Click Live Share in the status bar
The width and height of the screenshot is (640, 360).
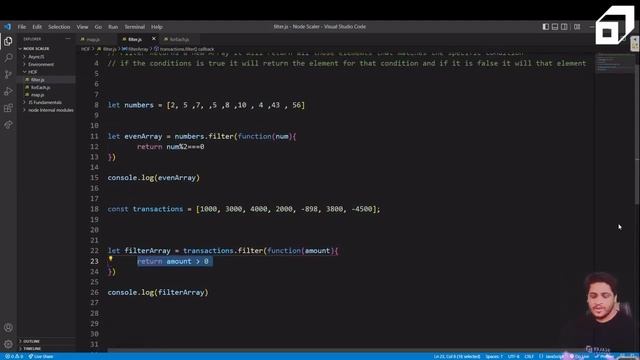(x=41, y=356)
